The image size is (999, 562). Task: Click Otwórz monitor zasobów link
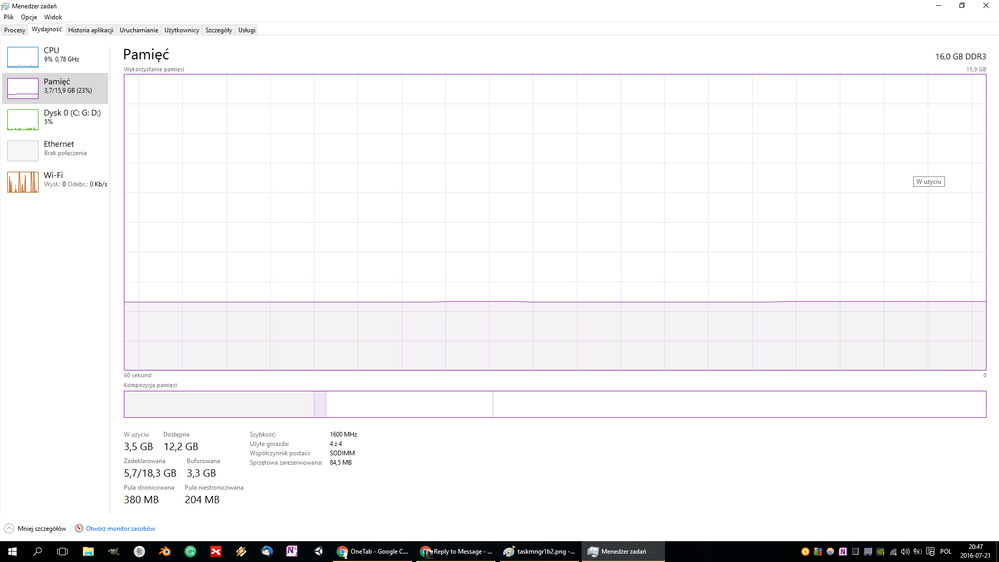pos(120,528)
